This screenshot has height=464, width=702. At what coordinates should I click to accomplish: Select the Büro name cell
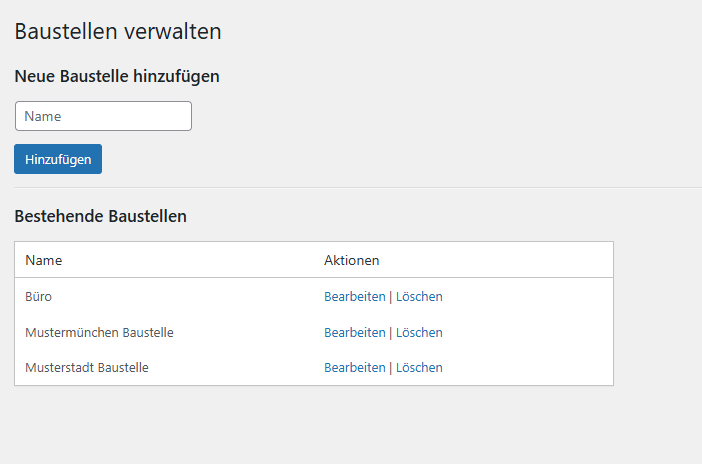[39, 296]
